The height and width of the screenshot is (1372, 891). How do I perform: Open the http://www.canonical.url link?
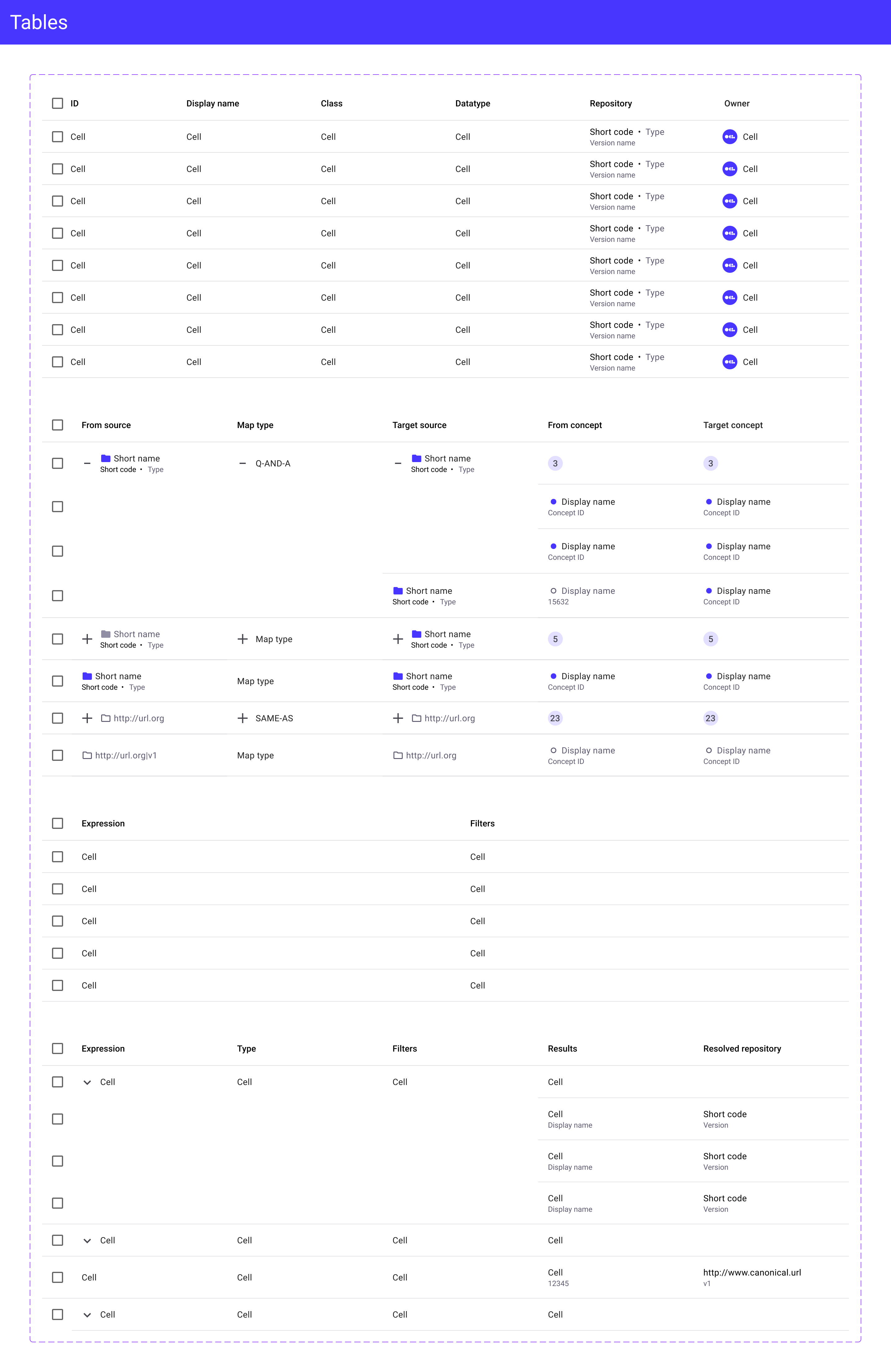751,1272
